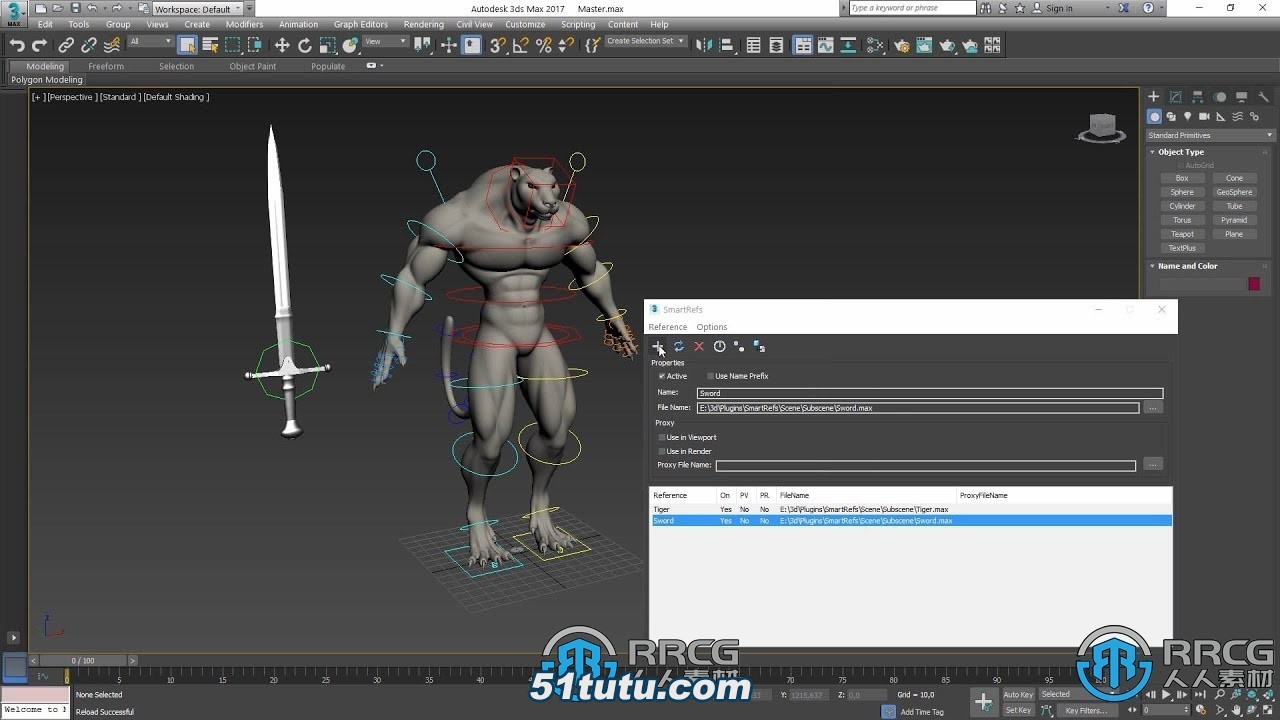Click the Pyramid object type button
This screenshot has width=1280, height=720.
pos(1234,220)
